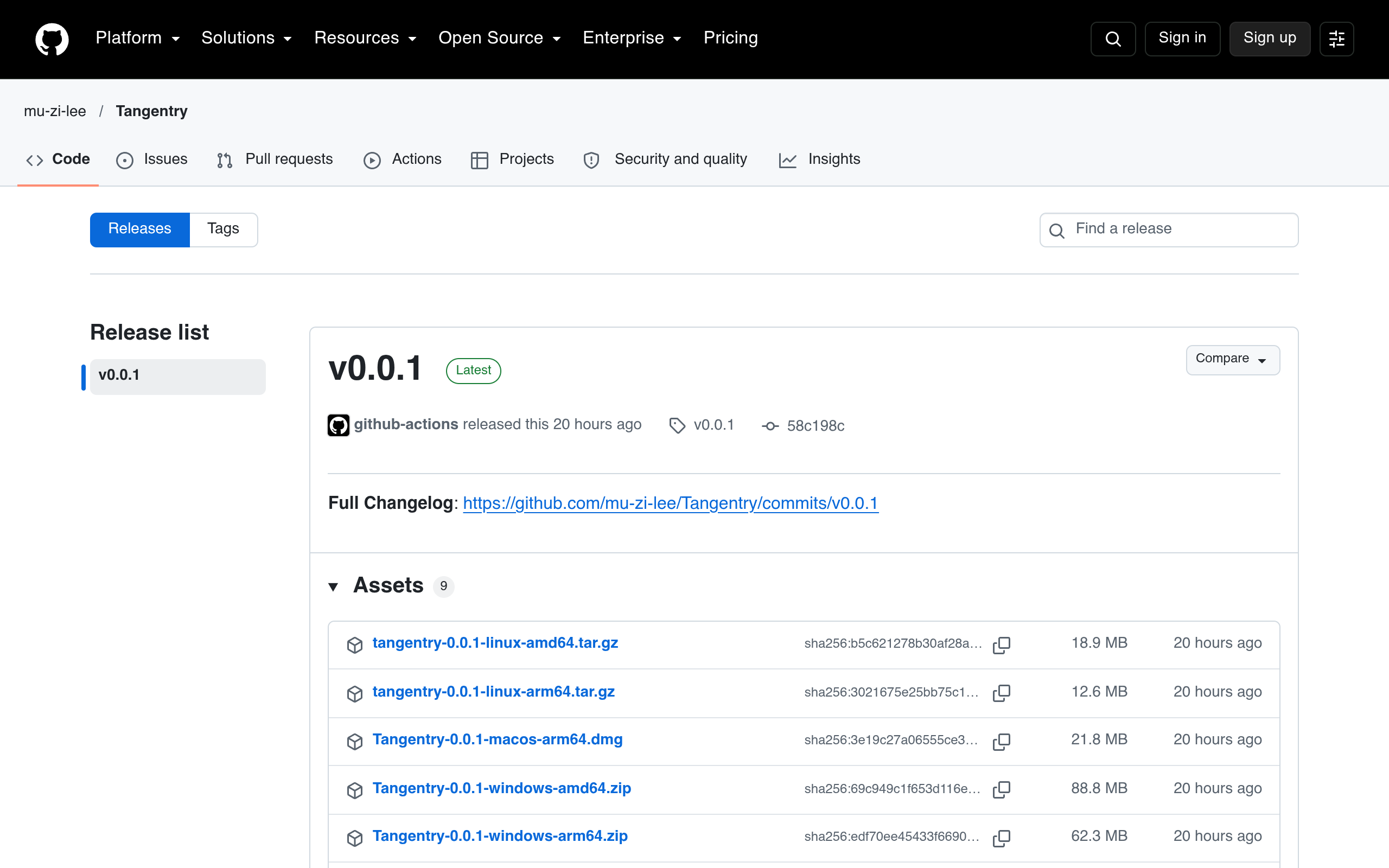
Task: Click package icon for linux-amd64 tar.gz
Action: [x=355, y=644]
